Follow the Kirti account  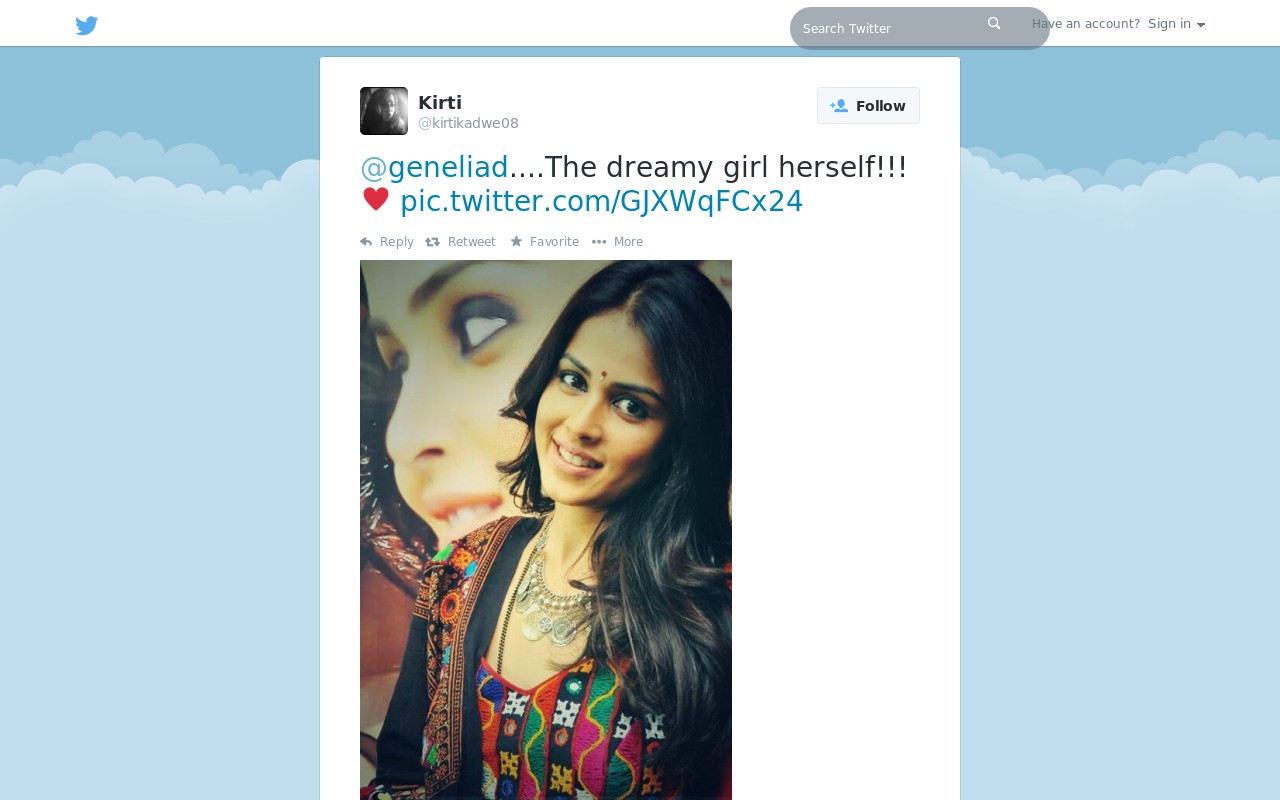click(x=868, y=106)
